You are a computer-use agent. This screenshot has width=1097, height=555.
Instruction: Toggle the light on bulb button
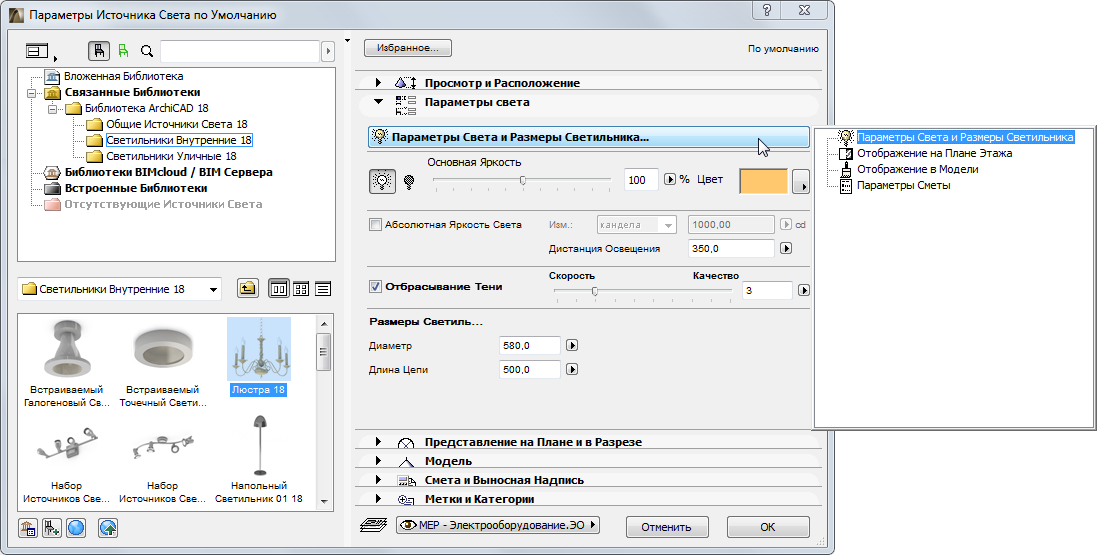[x=382, y=181]
